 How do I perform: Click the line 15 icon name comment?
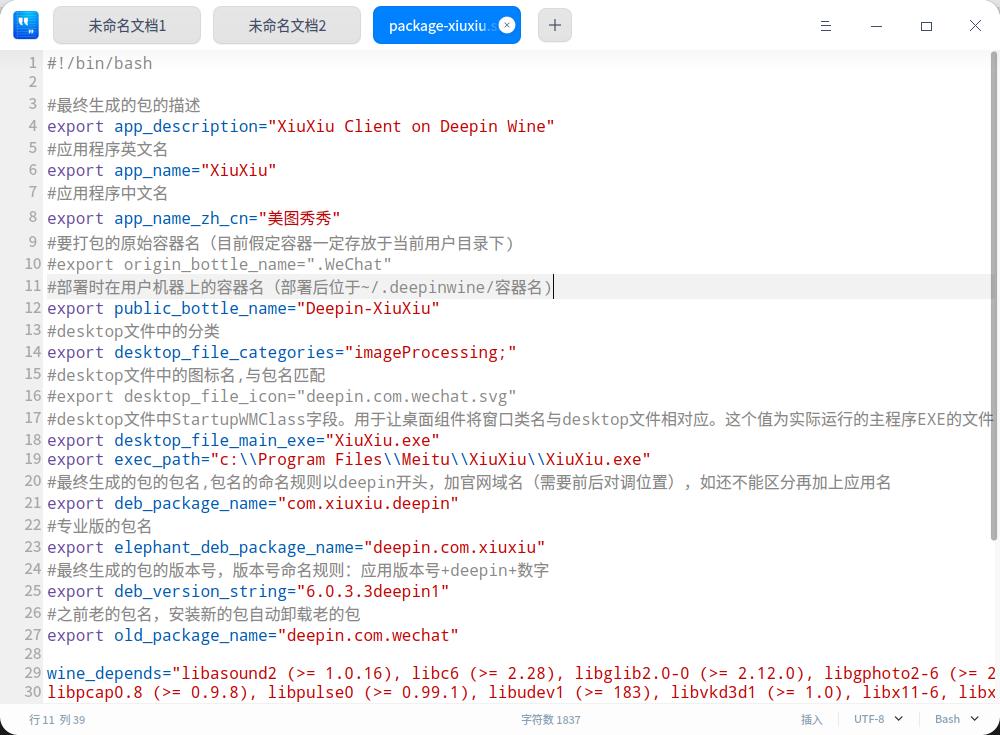click(x=186, y=375)
